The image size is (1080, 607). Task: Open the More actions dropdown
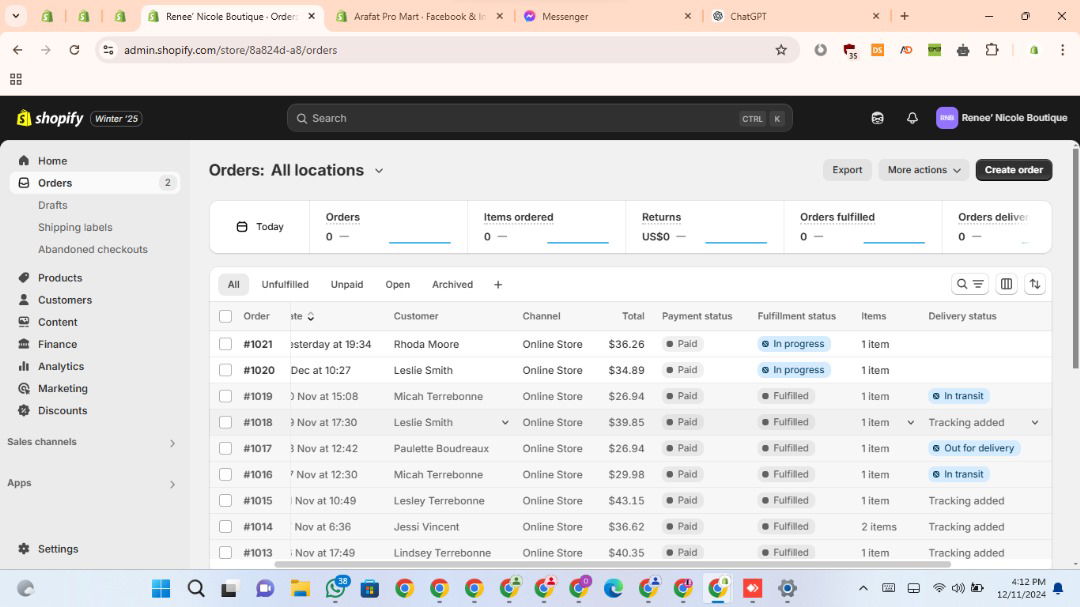[923, 170]
